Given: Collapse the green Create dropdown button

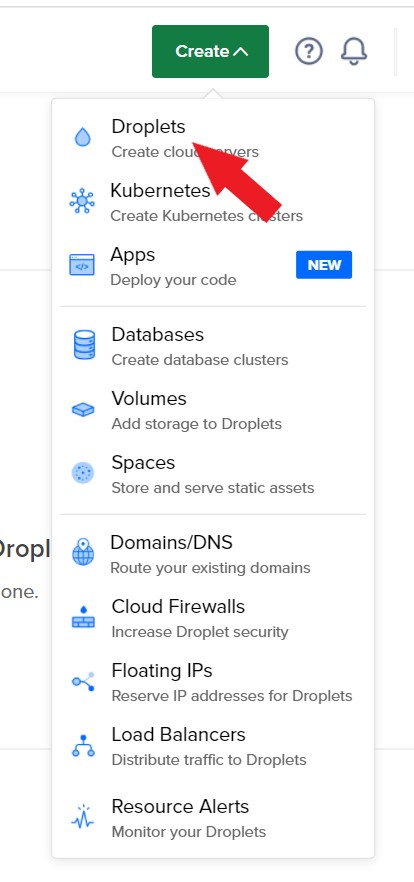Looking at the screenshot, I should click(x=210, y=51).
